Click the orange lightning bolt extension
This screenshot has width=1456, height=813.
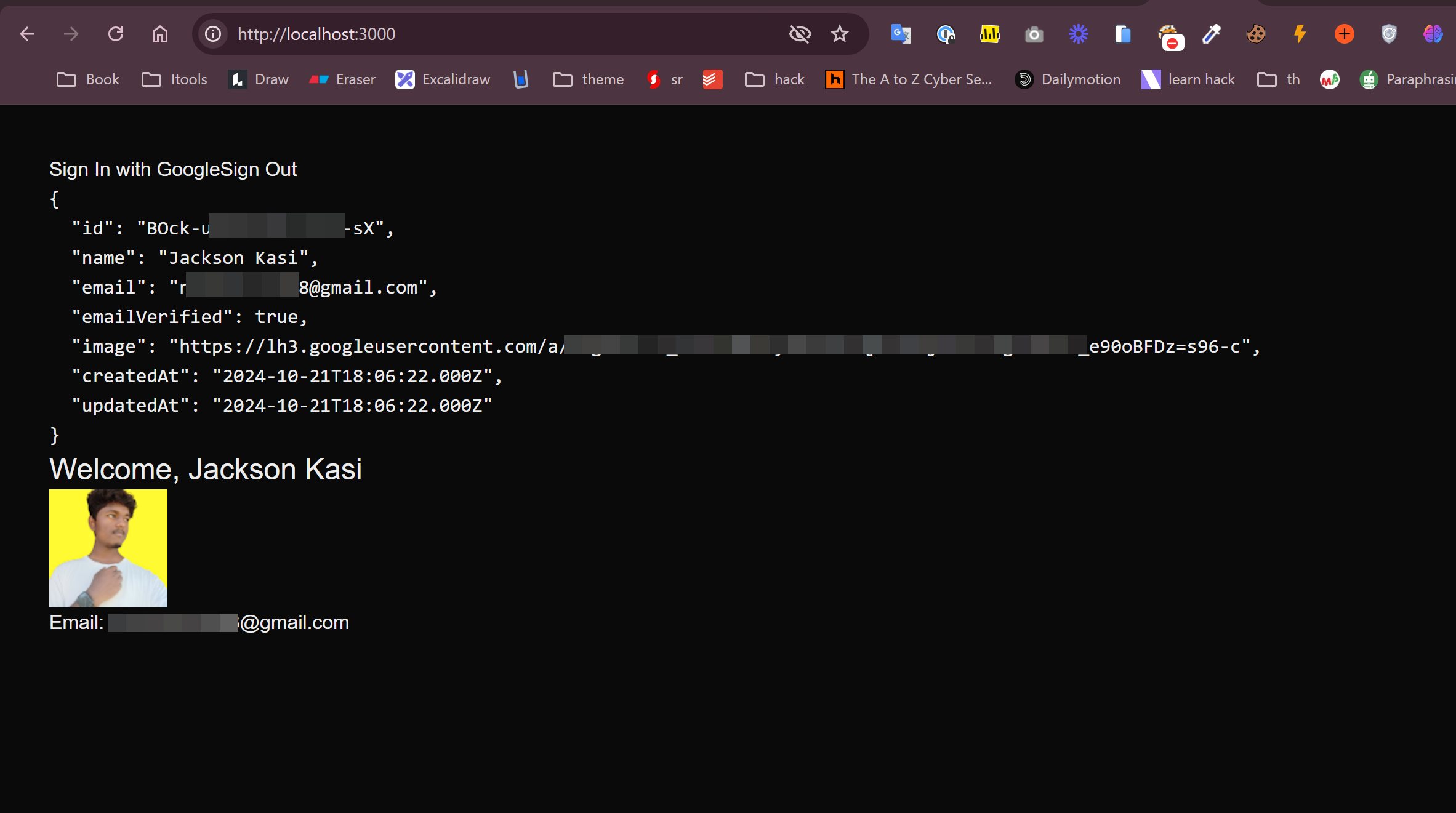(x=1300, y=34)
